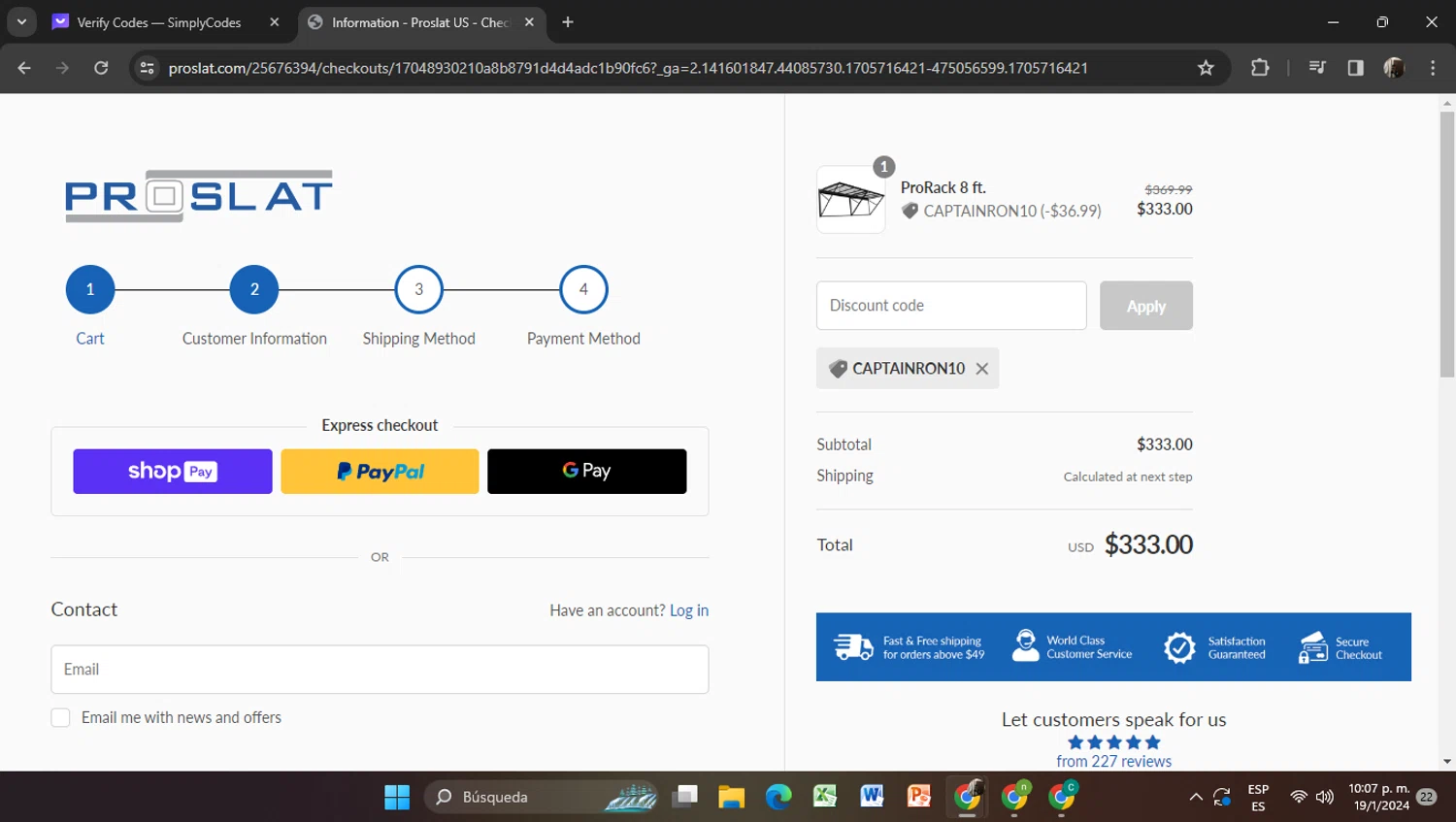
Task: Show hidden system tray icons
Action: [x=1196, y=798]
